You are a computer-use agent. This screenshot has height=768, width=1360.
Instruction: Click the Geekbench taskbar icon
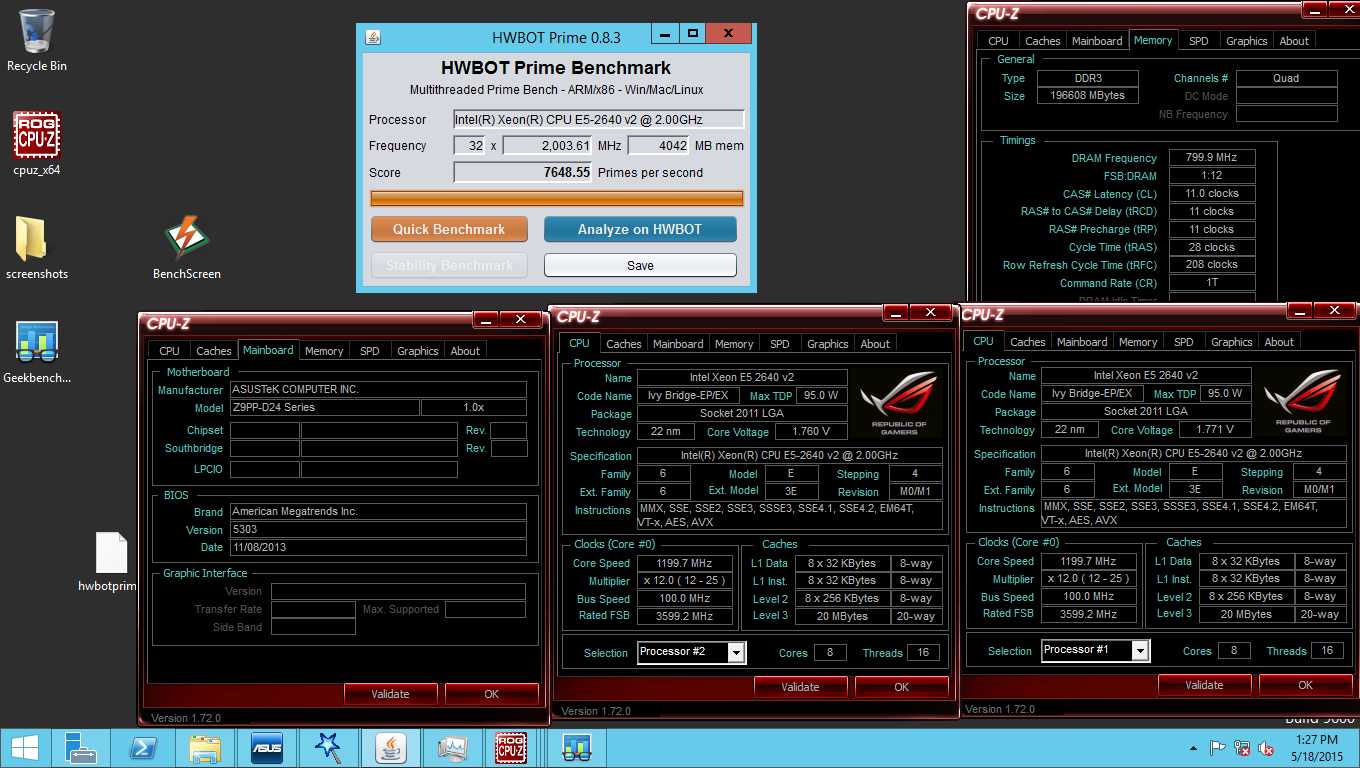pyautogui.click(x=575, y=748)
